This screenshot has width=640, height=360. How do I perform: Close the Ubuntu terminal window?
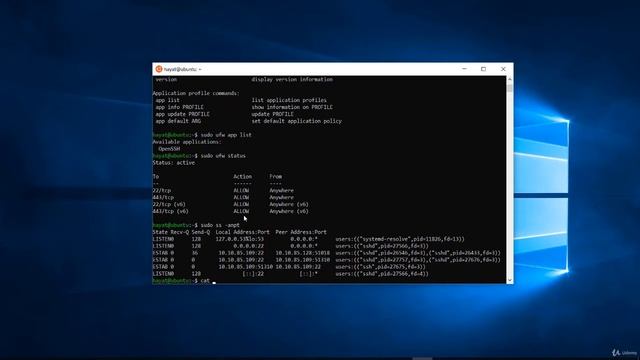[x=503, y=69]
